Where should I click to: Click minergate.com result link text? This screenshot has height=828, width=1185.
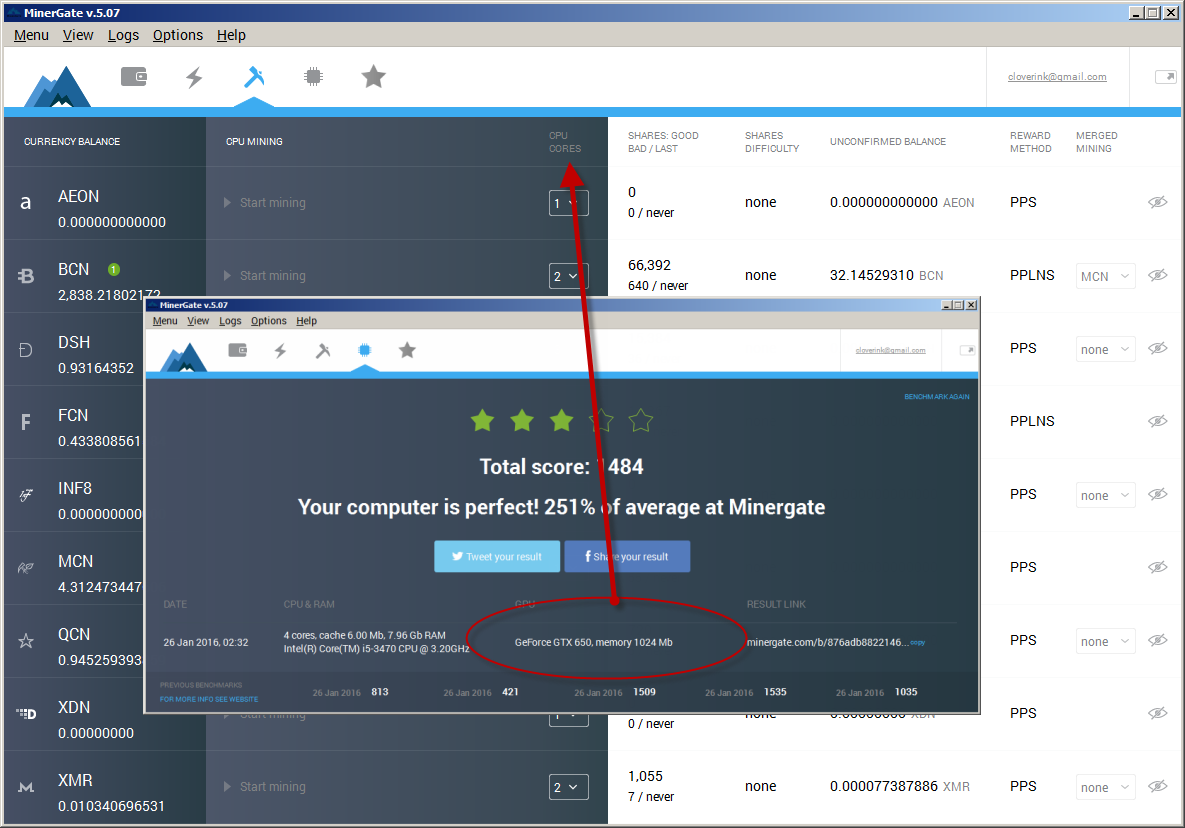[x=828, y=642]
